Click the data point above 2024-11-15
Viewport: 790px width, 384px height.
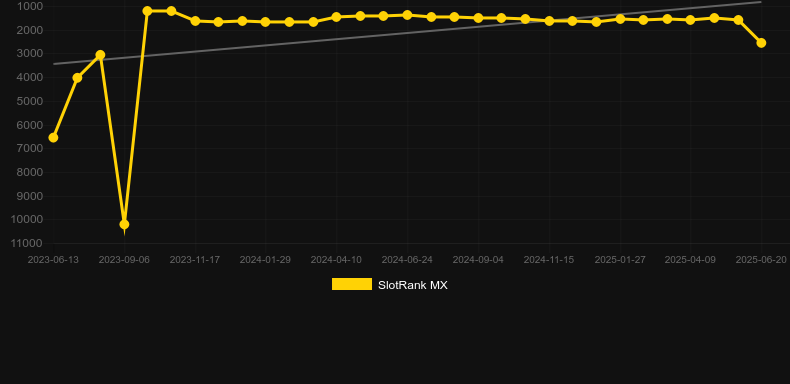point(549,21)
